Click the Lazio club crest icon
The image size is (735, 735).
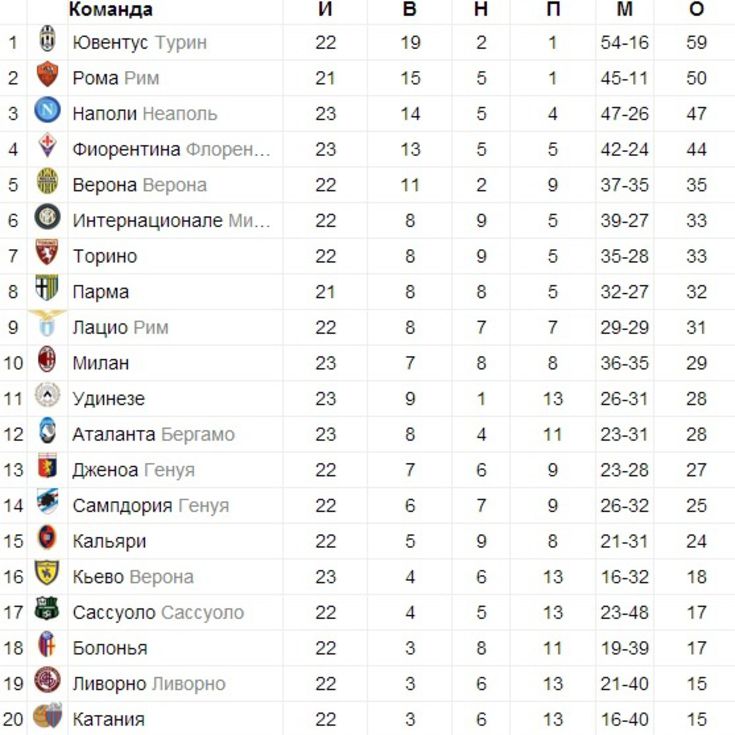point(47,326)
